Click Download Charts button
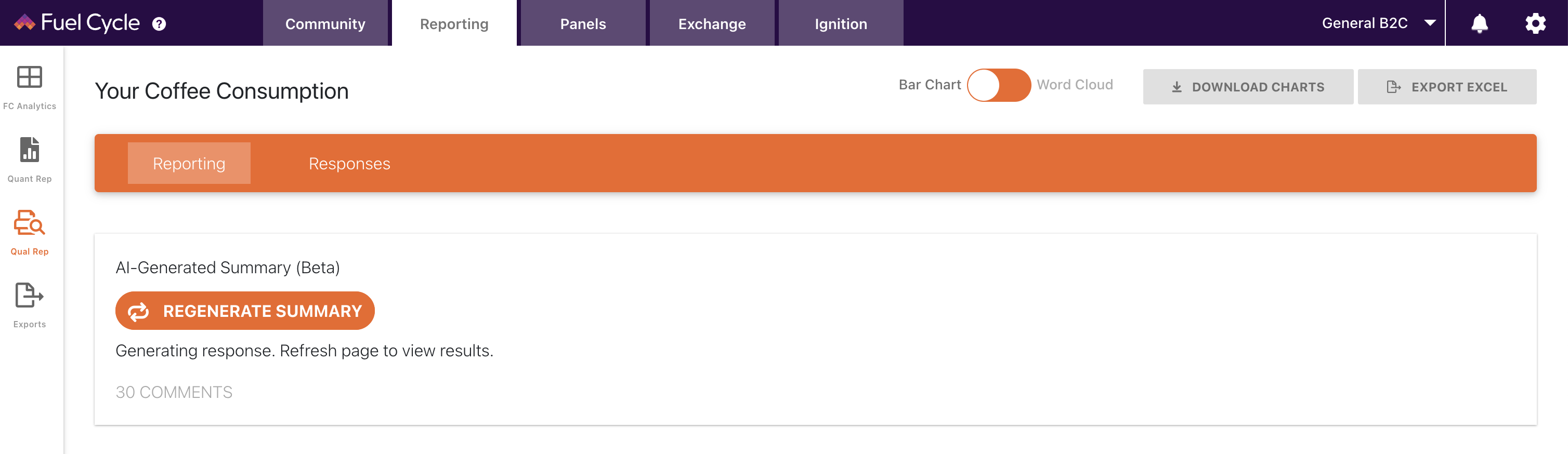 click(x=1248, y=86)
